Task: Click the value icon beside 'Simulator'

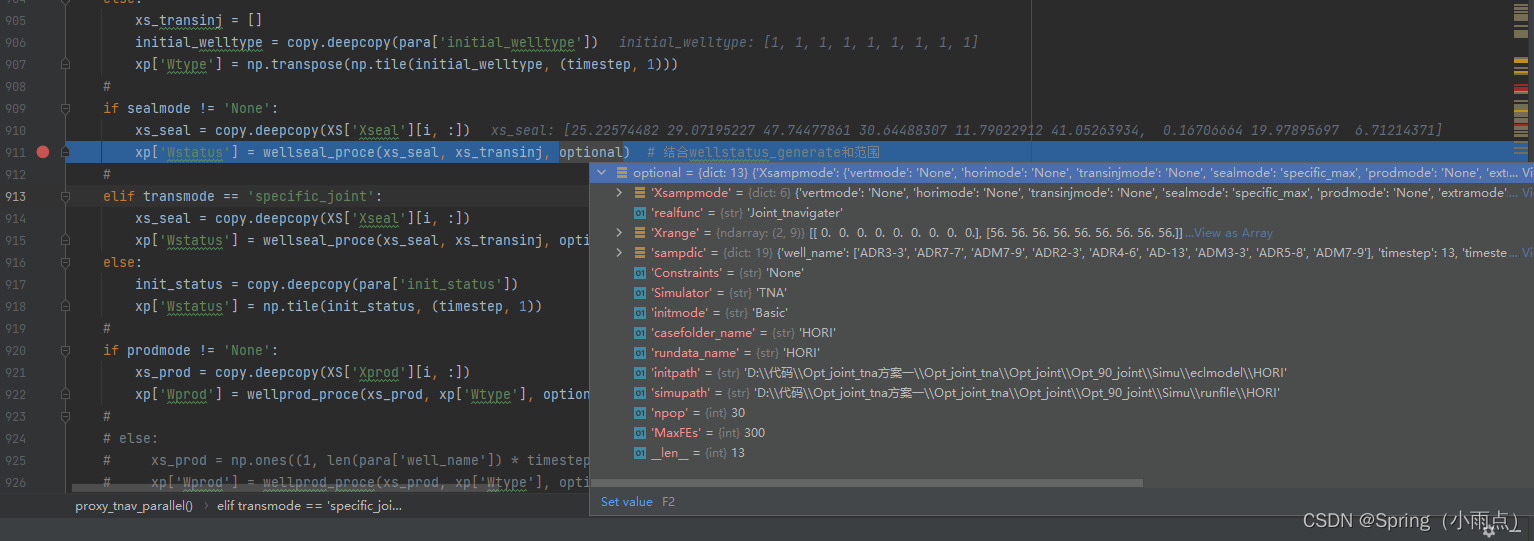Action: [640, 293]
